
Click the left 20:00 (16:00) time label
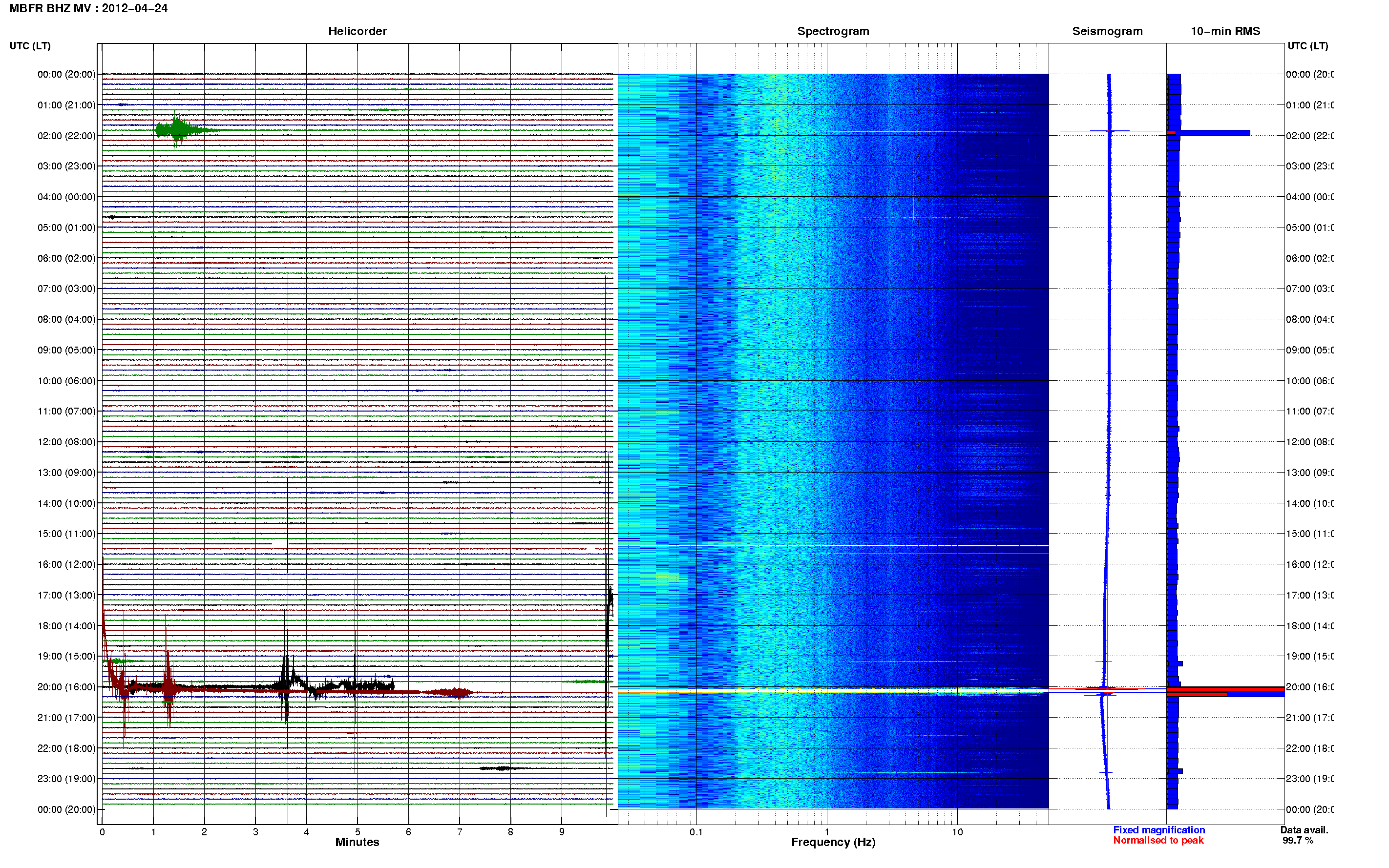(66, 686)
